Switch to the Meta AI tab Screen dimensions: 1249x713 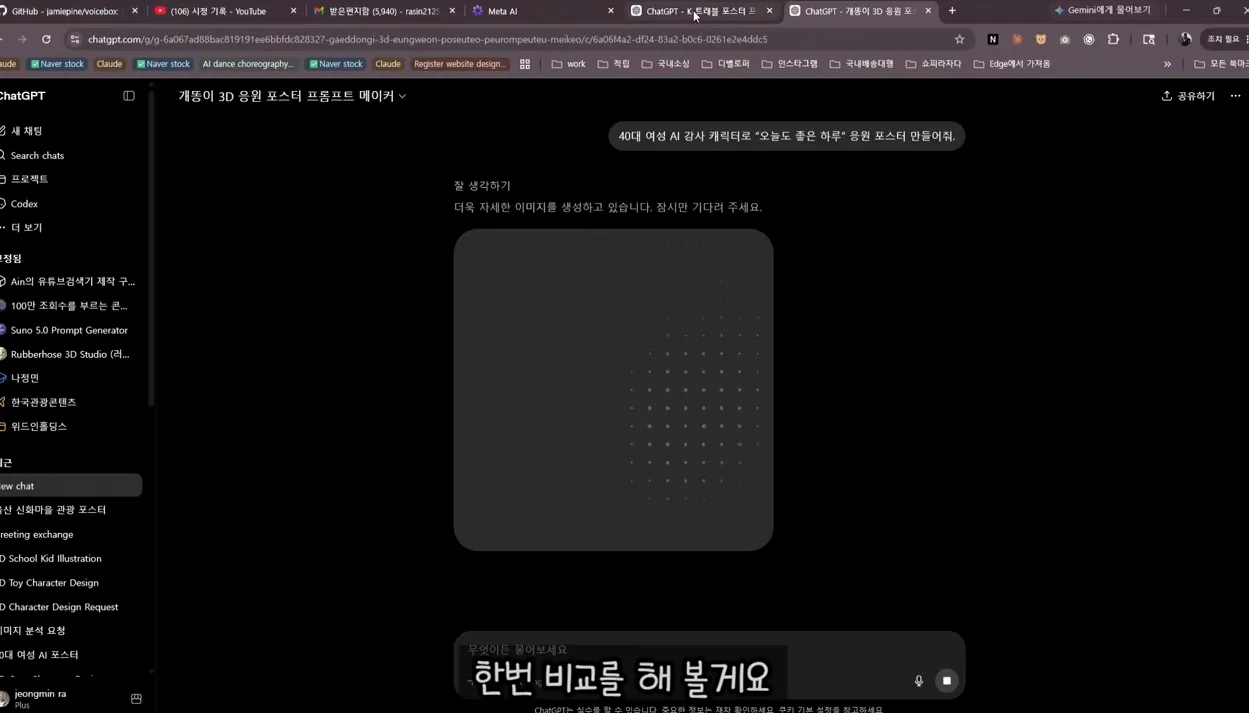[538, 11]
